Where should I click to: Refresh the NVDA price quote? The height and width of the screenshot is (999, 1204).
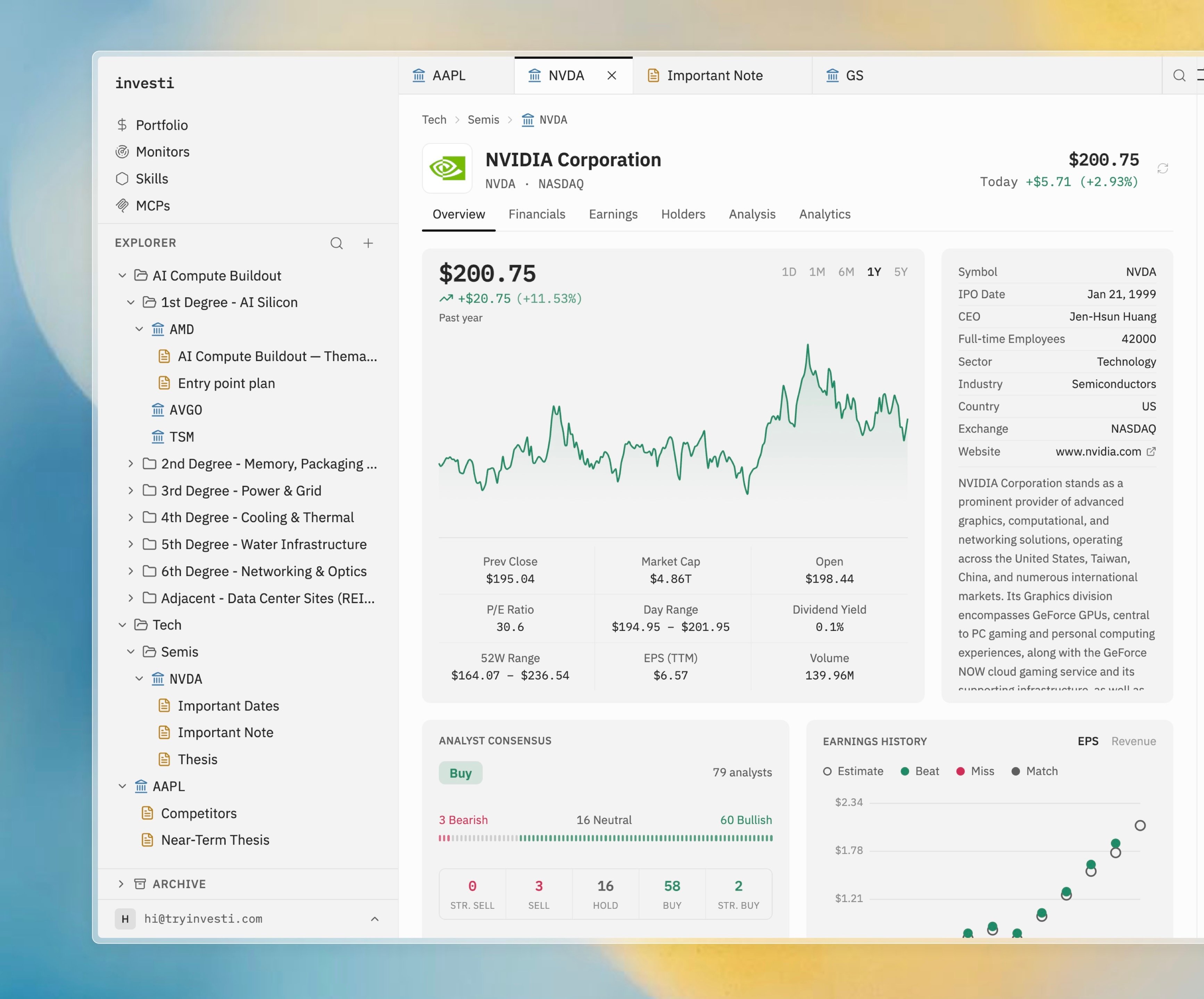pyautogui.click(x=1163, y=168)
